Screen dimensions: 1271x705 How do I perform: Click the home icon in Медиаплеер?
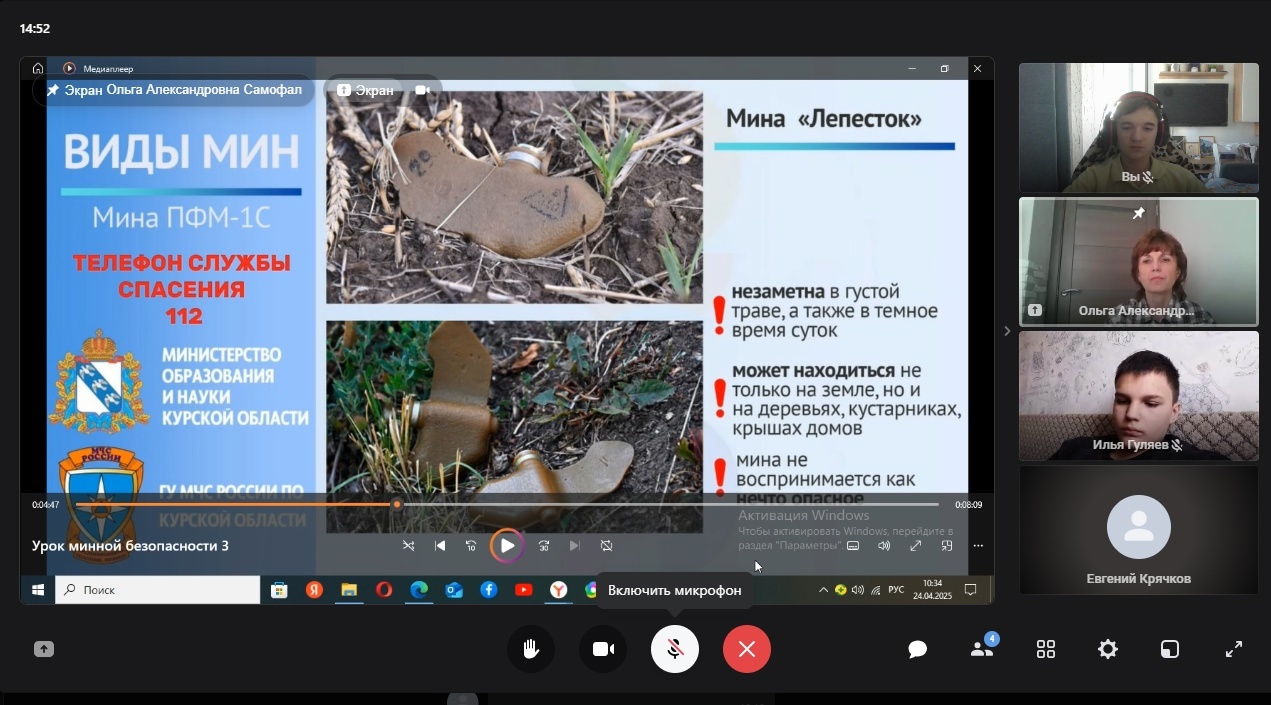[x=38, y=68]
